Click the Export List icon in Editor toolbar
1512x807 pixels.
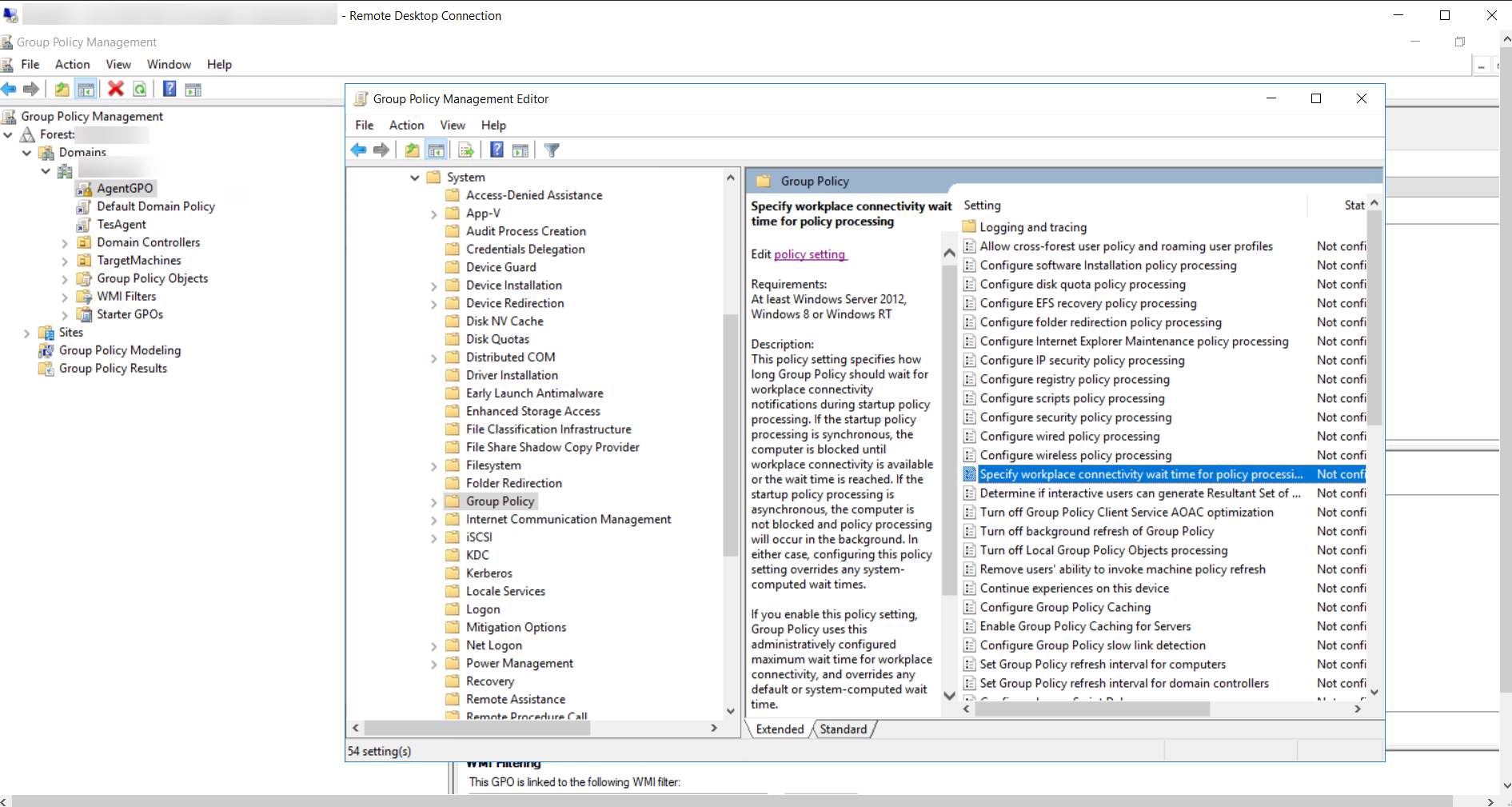click(x=466, y=150)
